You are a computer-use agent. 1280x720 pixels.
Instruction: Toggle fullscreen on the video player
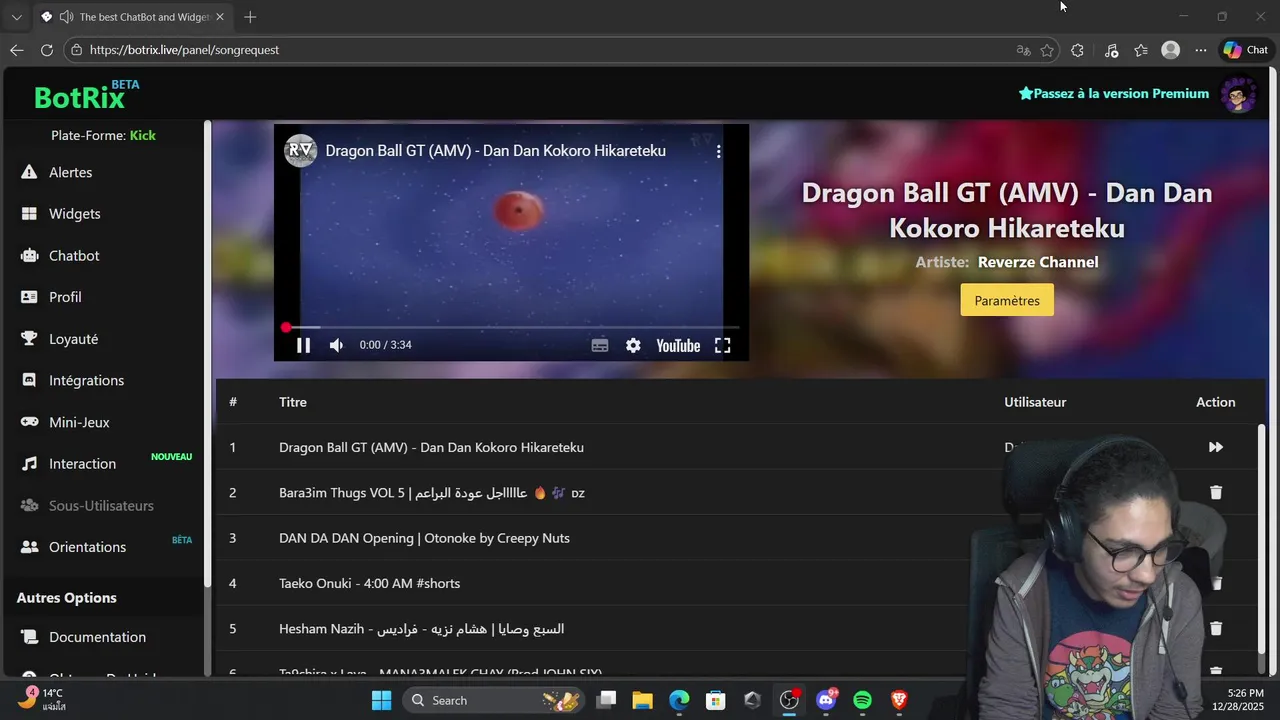[723, 345]
